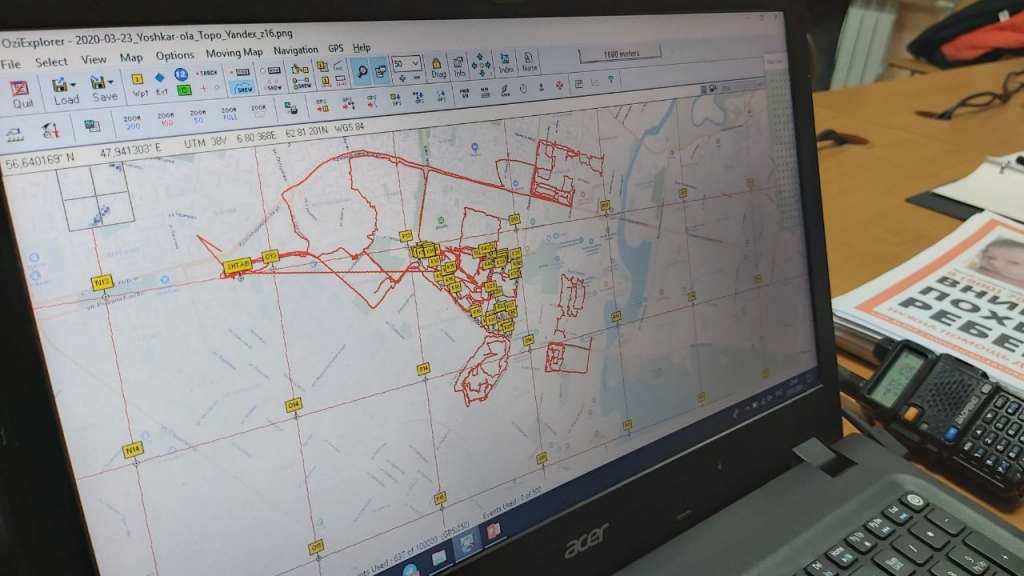1024x576 pixels.
Task: Open the zoom percentage box showing 50
Action: point(406,64)
